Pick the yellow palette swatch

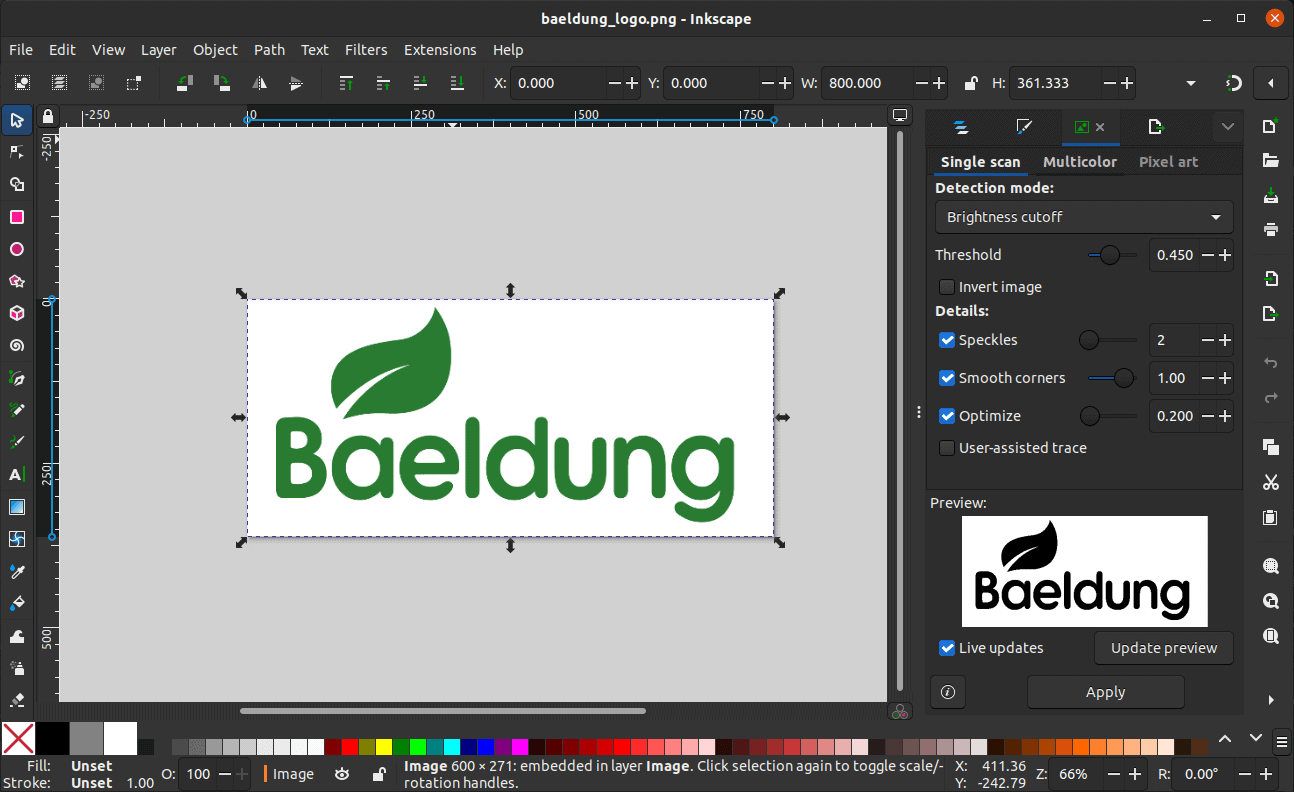click(x=384, y=747)
